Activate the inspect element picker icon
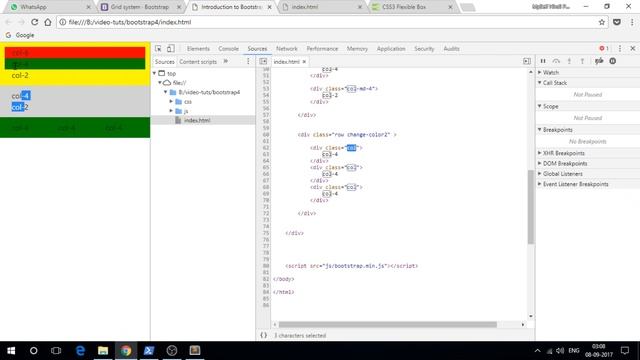This screenshot has height=360, width=640. pyautogui.click(x=158, y=49)
